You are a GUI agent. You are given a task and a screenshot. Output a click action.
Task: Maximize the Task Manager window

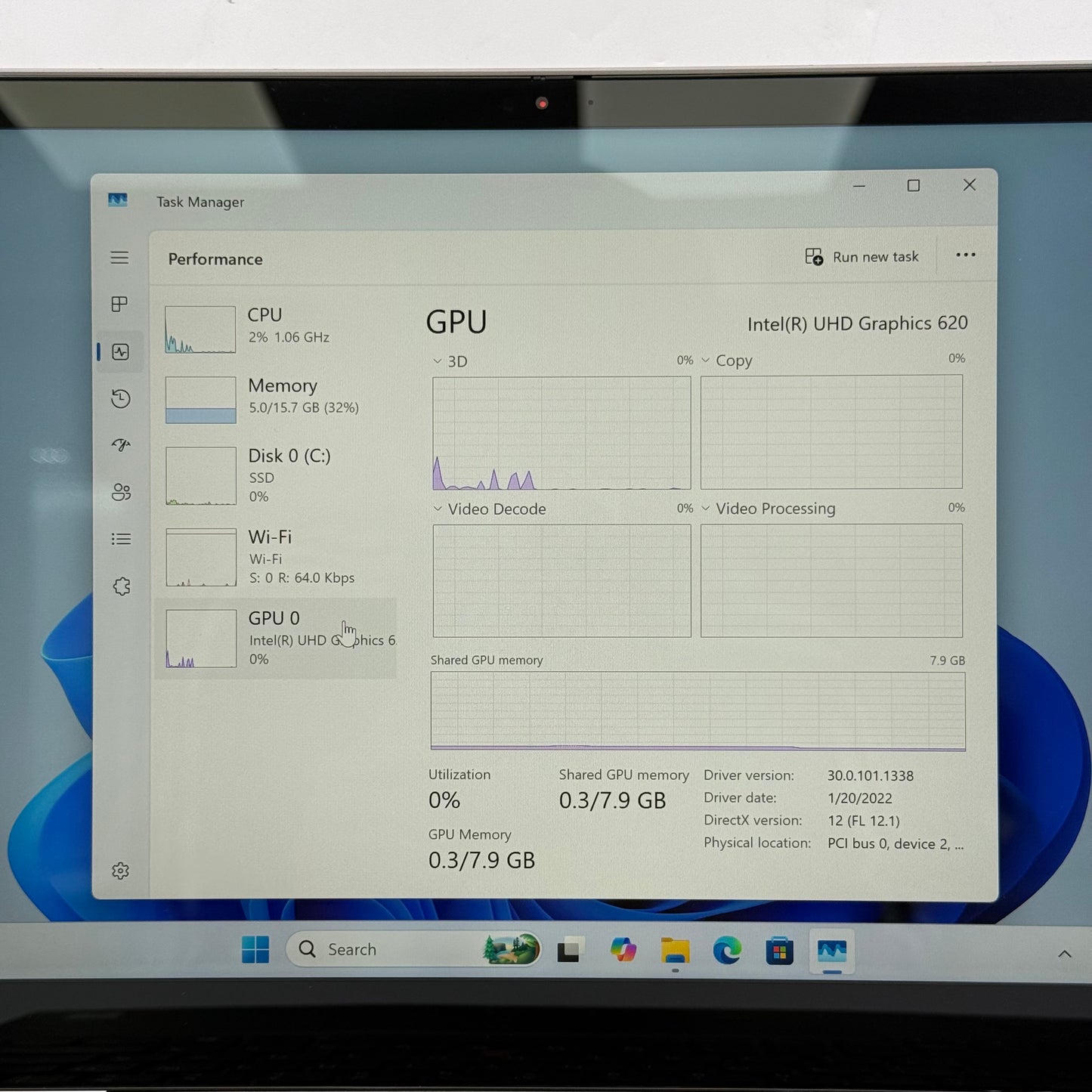point(914,186)
